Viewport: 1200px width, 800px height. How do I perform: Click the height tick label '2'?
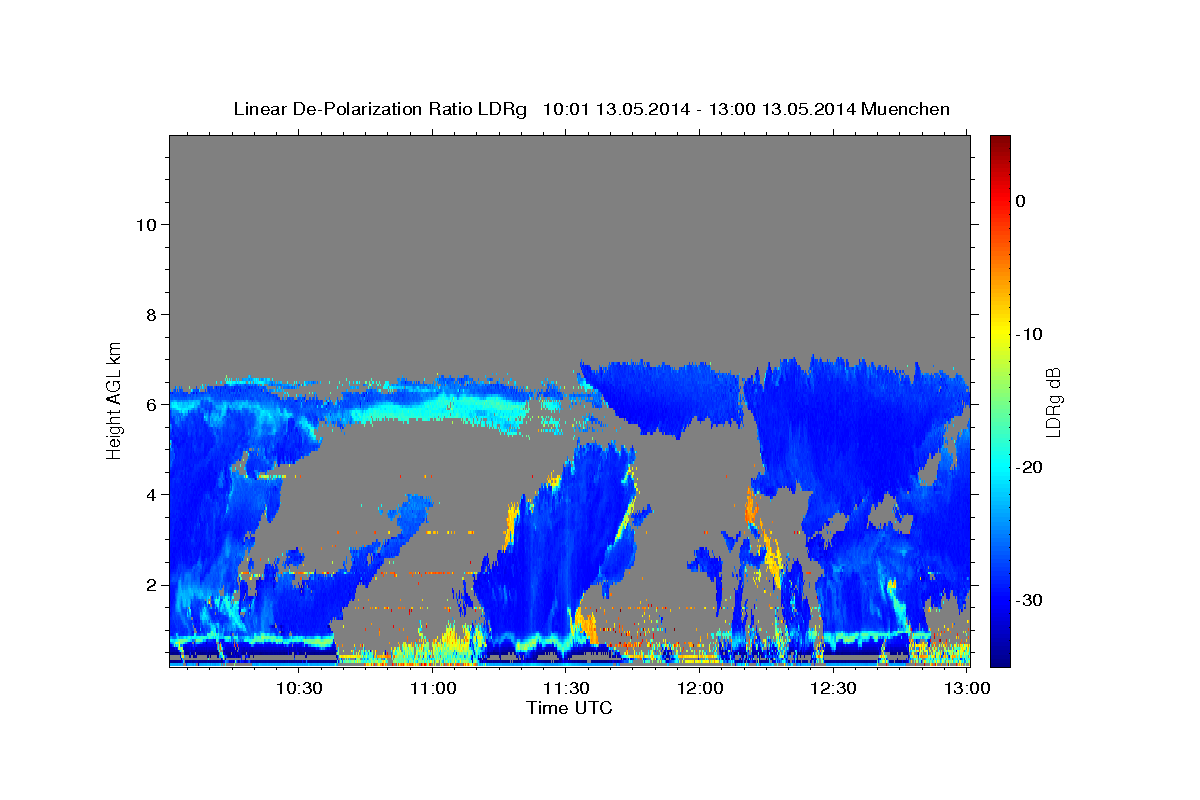(x=152, y=584)
